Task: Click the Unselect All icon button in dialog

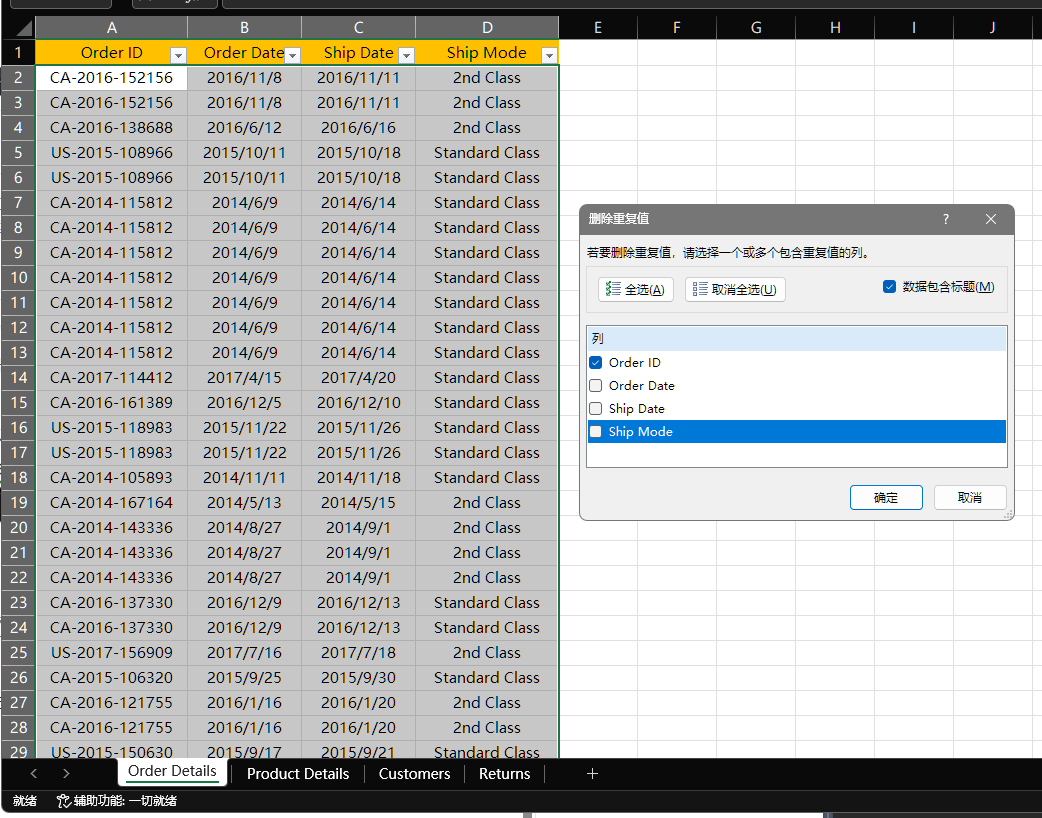Action: 735,290
